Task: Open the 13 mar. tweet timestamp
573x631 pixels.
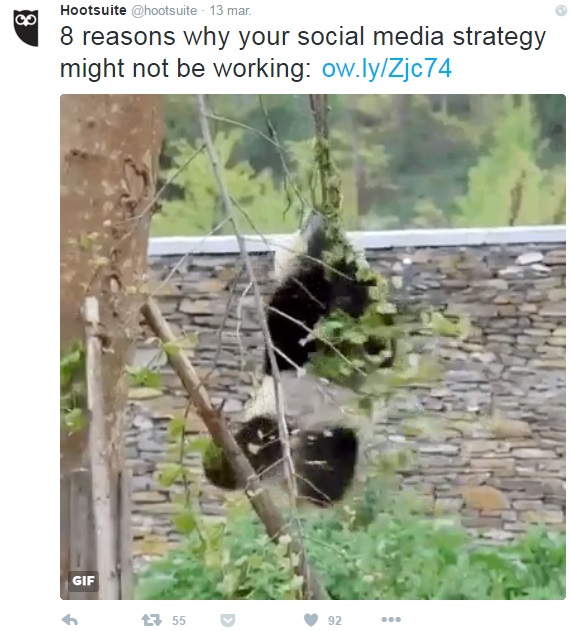Action: (230, 10)
